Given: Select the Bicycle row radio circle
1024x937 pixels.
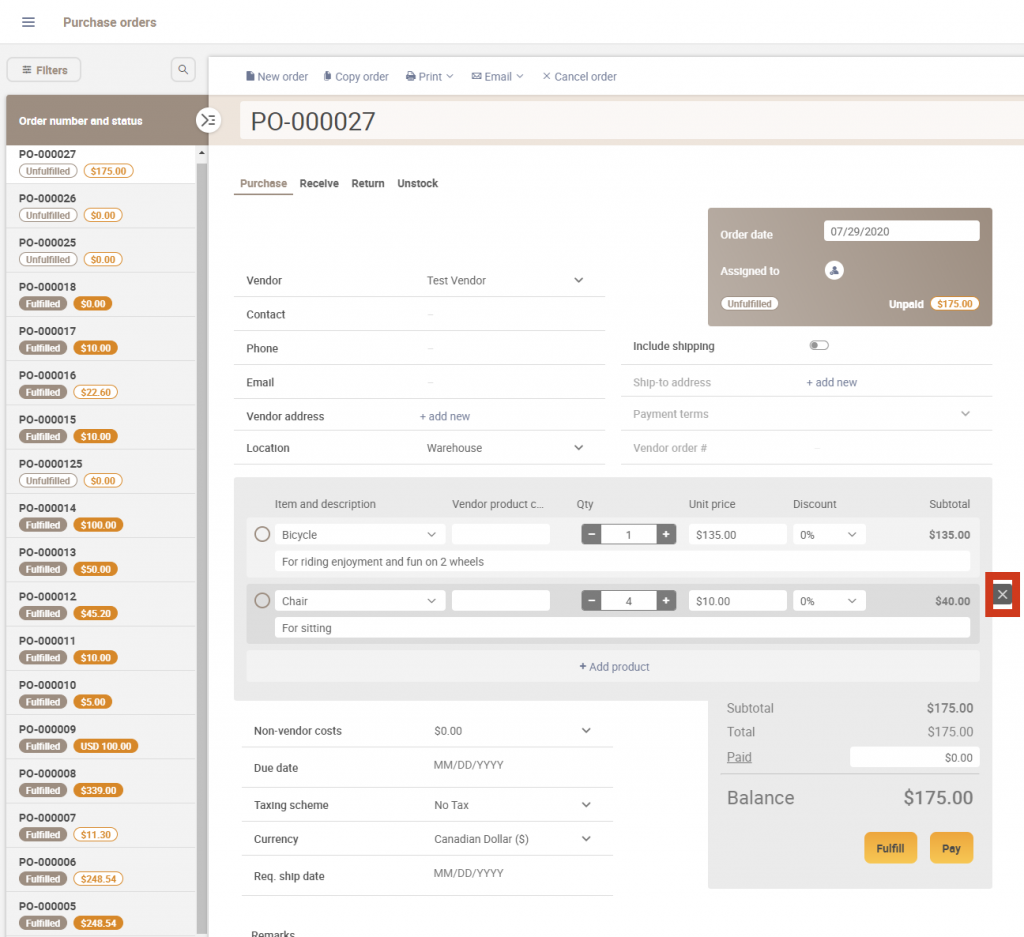Looking at the screenshot, I should point(262,534).
